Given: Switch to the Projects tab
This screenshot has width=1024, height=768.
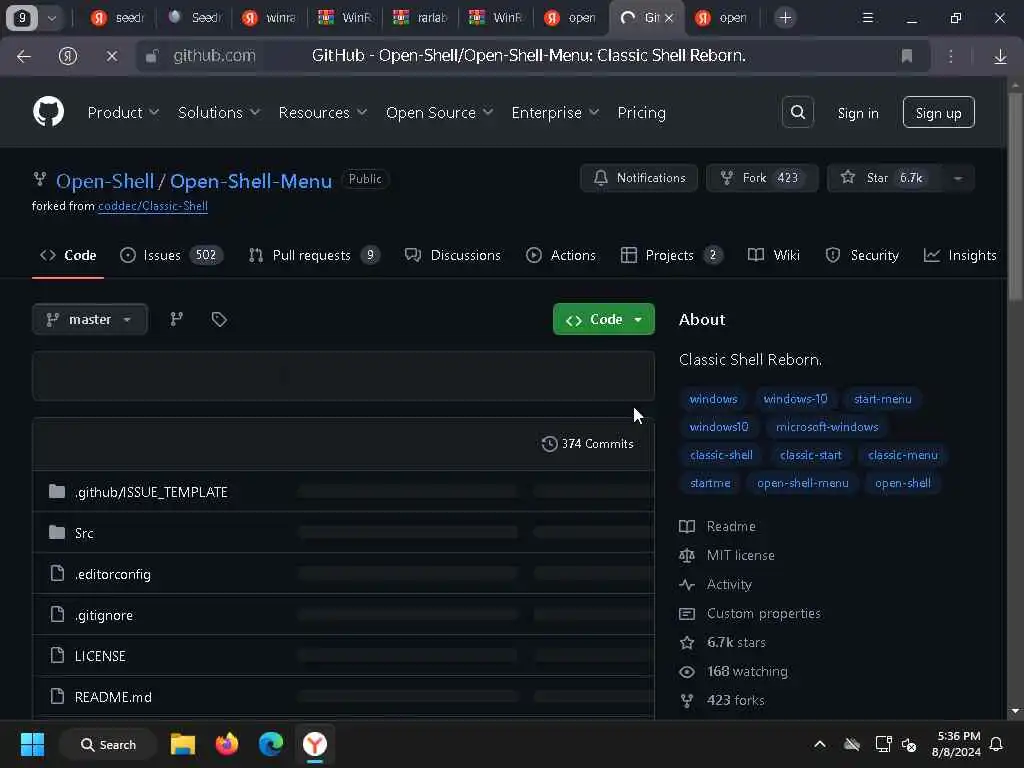Looking at the screenshot, I should click(x=671, y=255).
